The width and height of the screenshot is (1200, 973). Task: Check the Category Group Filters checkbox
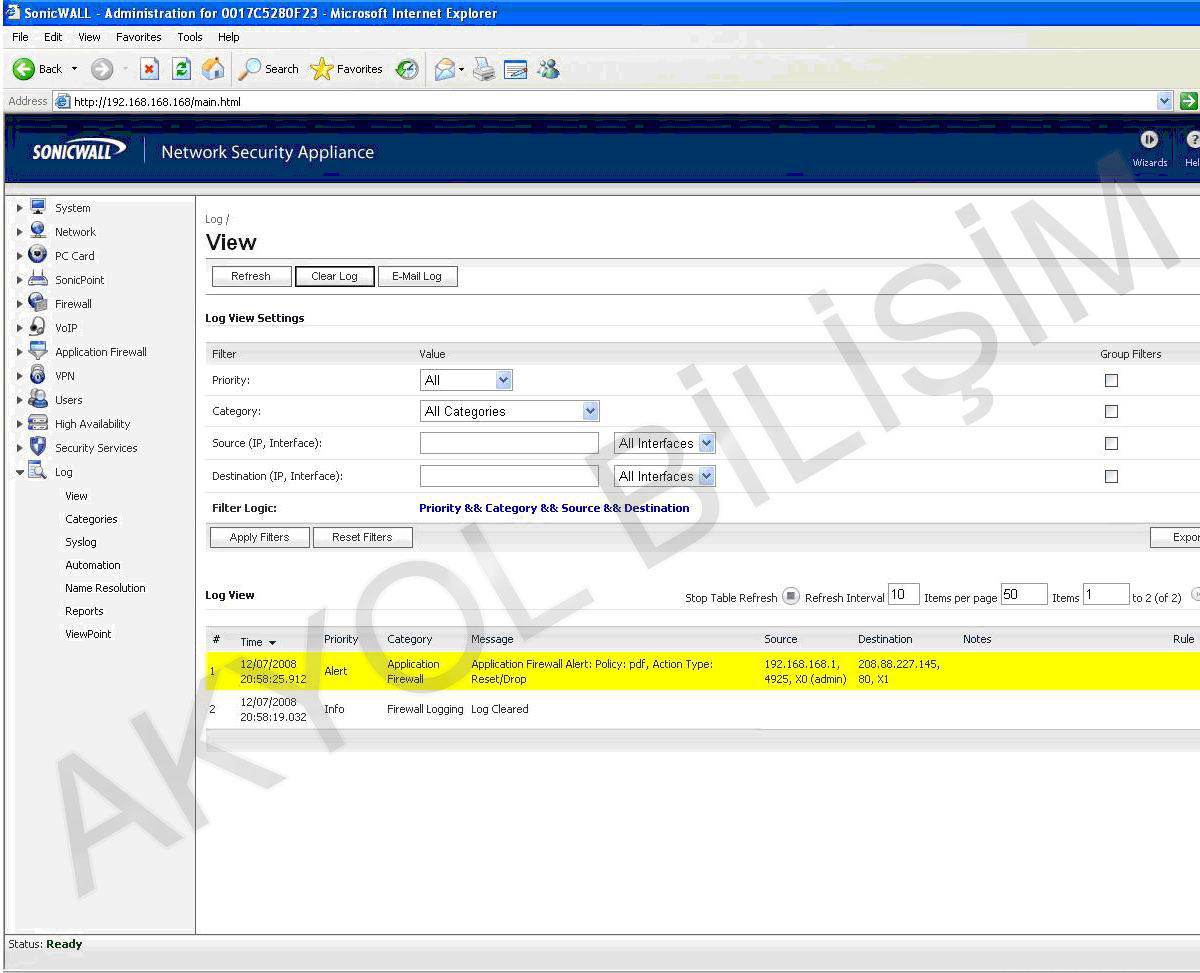coord(1111,411)
